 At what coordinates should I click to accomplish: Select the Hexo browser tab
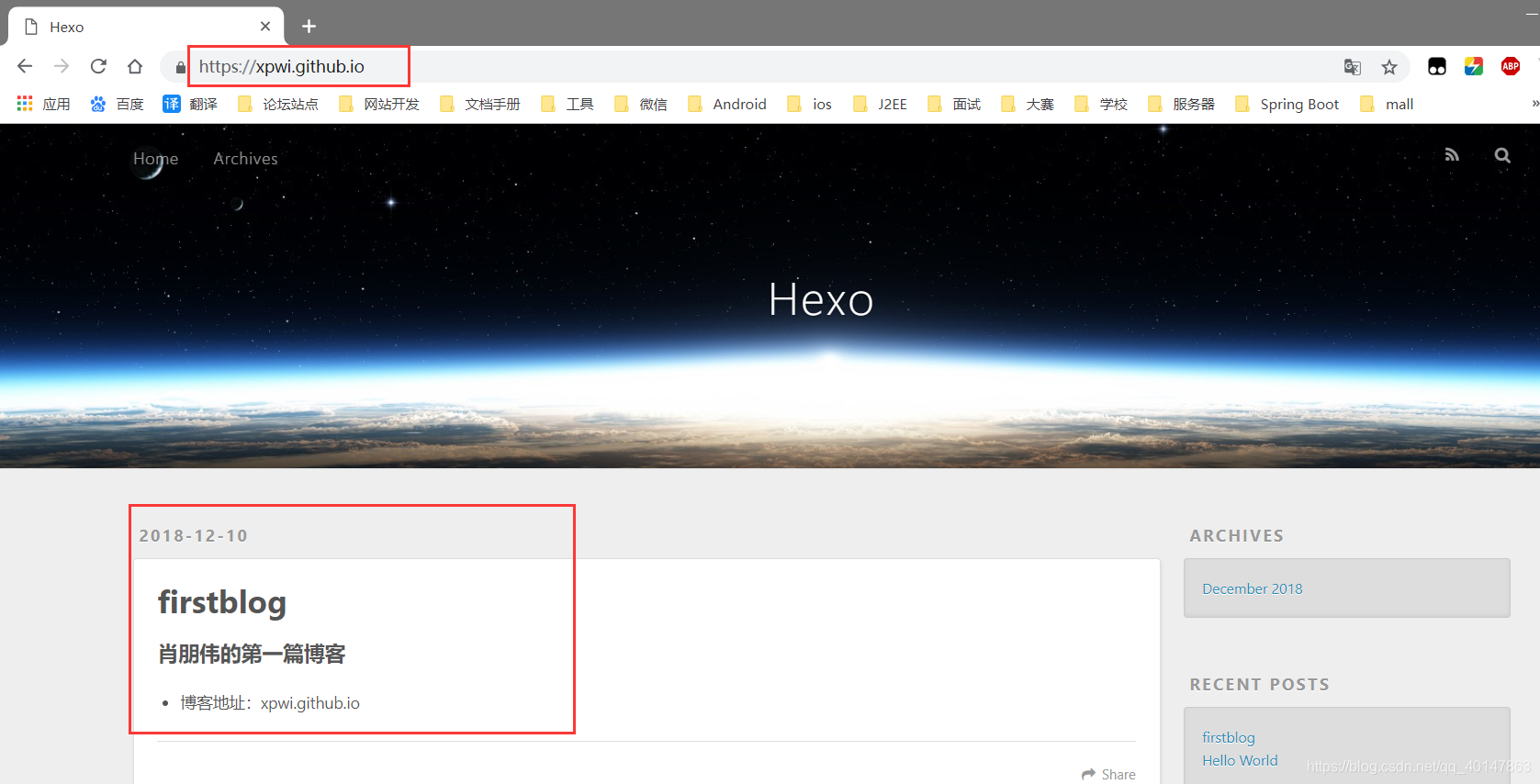pos(146,27)
